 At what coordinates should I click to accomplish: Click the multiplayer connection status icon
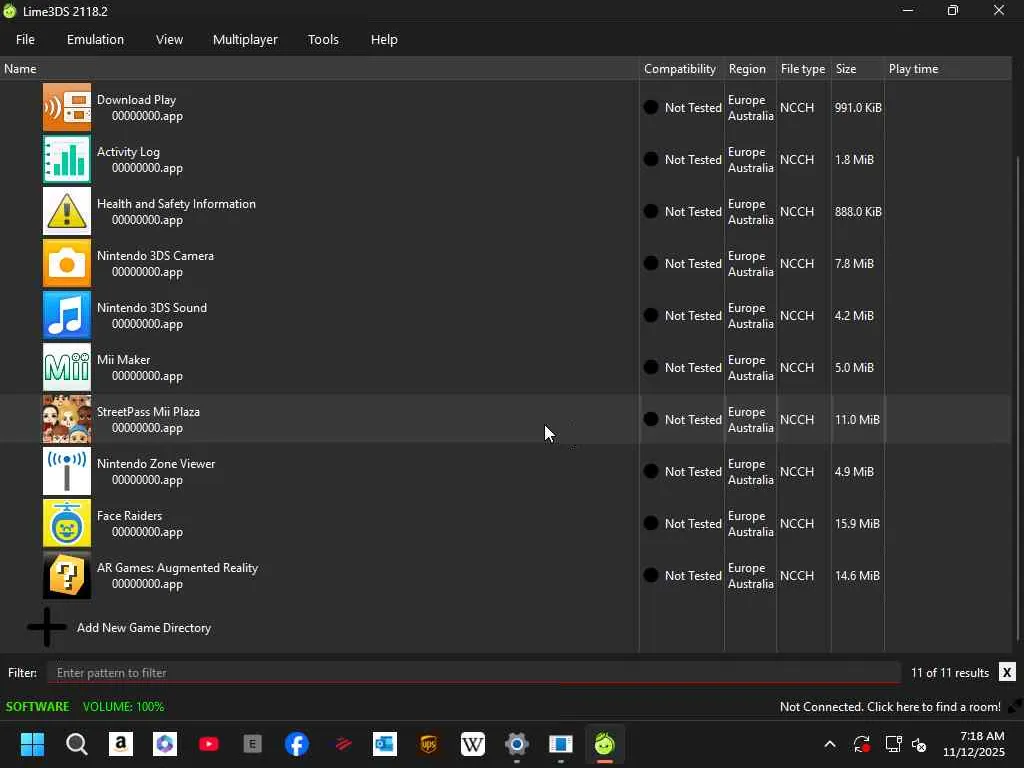point(1015,706)
